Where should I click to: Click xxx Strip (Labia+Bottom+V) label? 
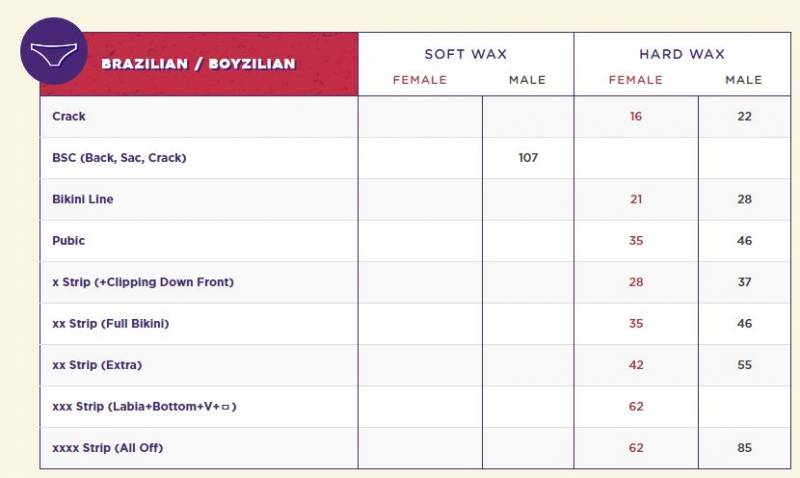pyautogui.click(x=144, y=407)
